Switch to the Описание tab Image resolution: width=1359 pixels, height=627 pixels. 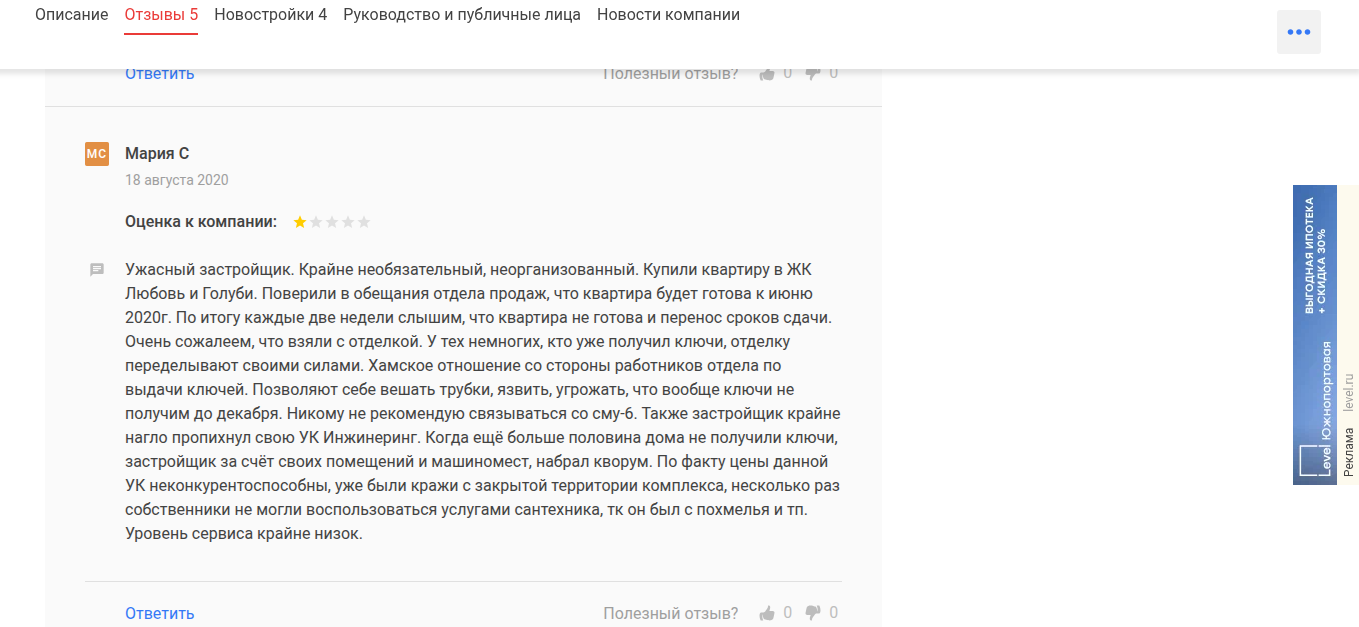71,14
